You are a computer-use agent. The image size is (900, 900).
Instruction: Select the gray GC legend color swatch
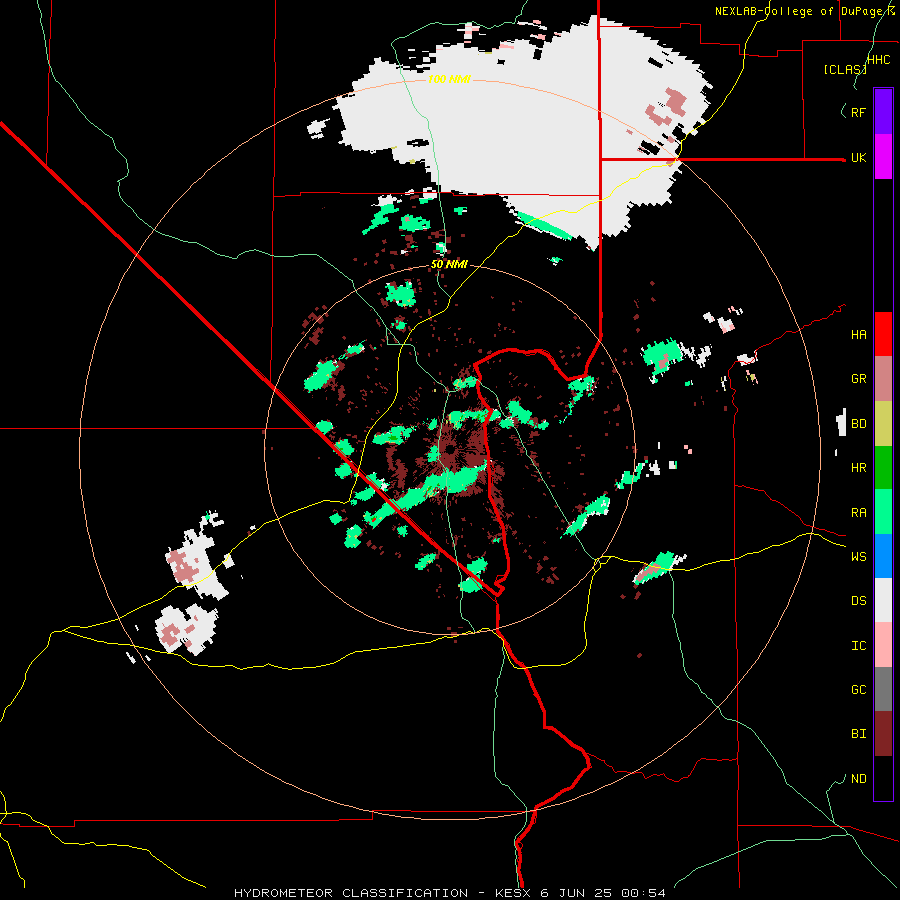click(883, 689)
